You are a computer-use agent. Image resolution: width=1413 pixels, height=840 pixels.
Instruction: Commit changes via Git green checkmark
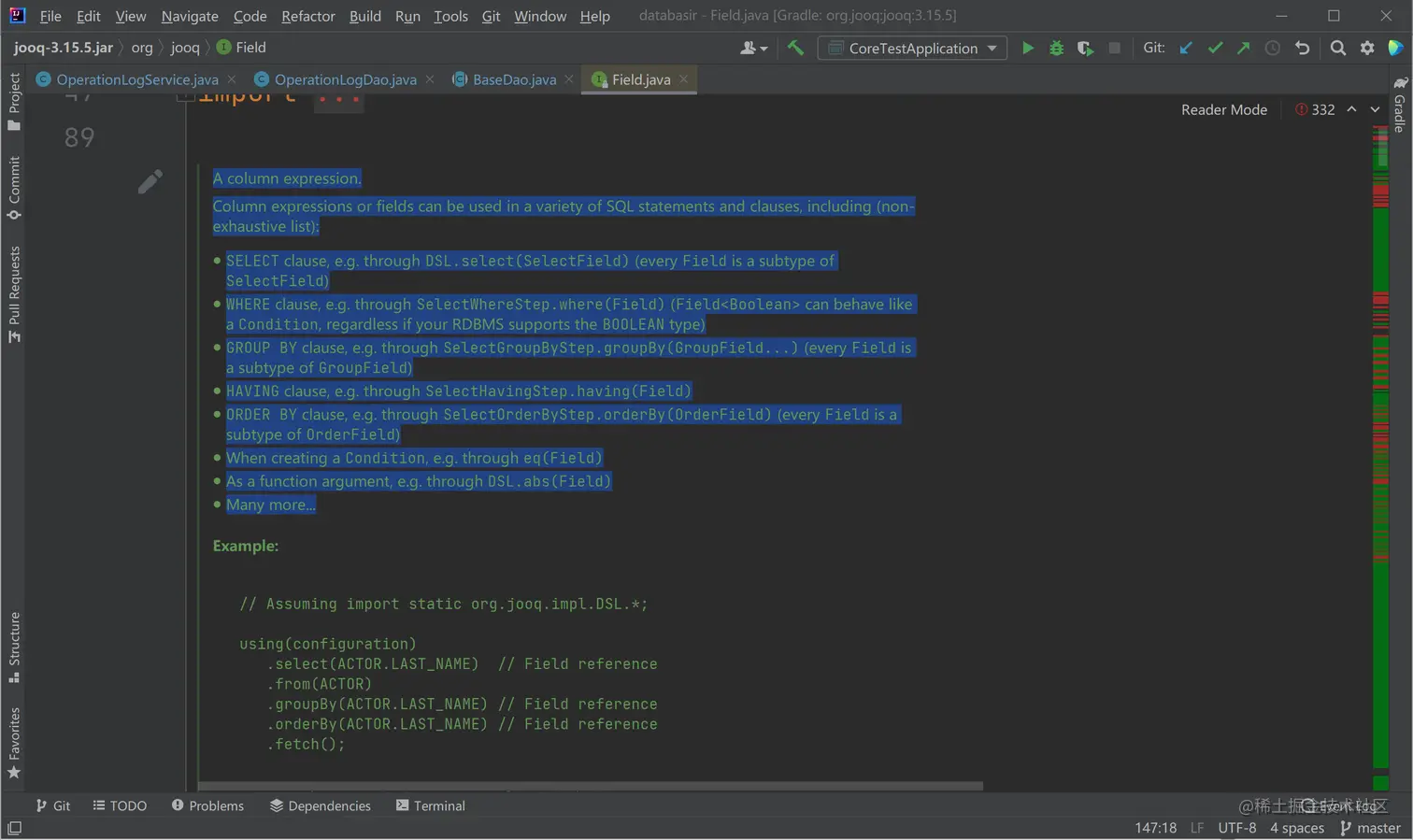(x=1215, y=48)
